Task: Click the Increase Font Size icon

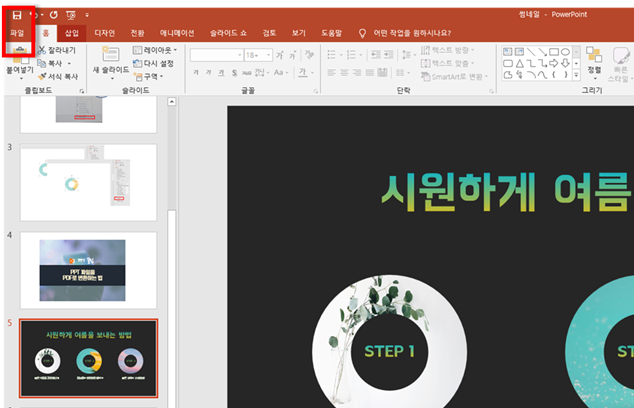Action: click(280, 55)
